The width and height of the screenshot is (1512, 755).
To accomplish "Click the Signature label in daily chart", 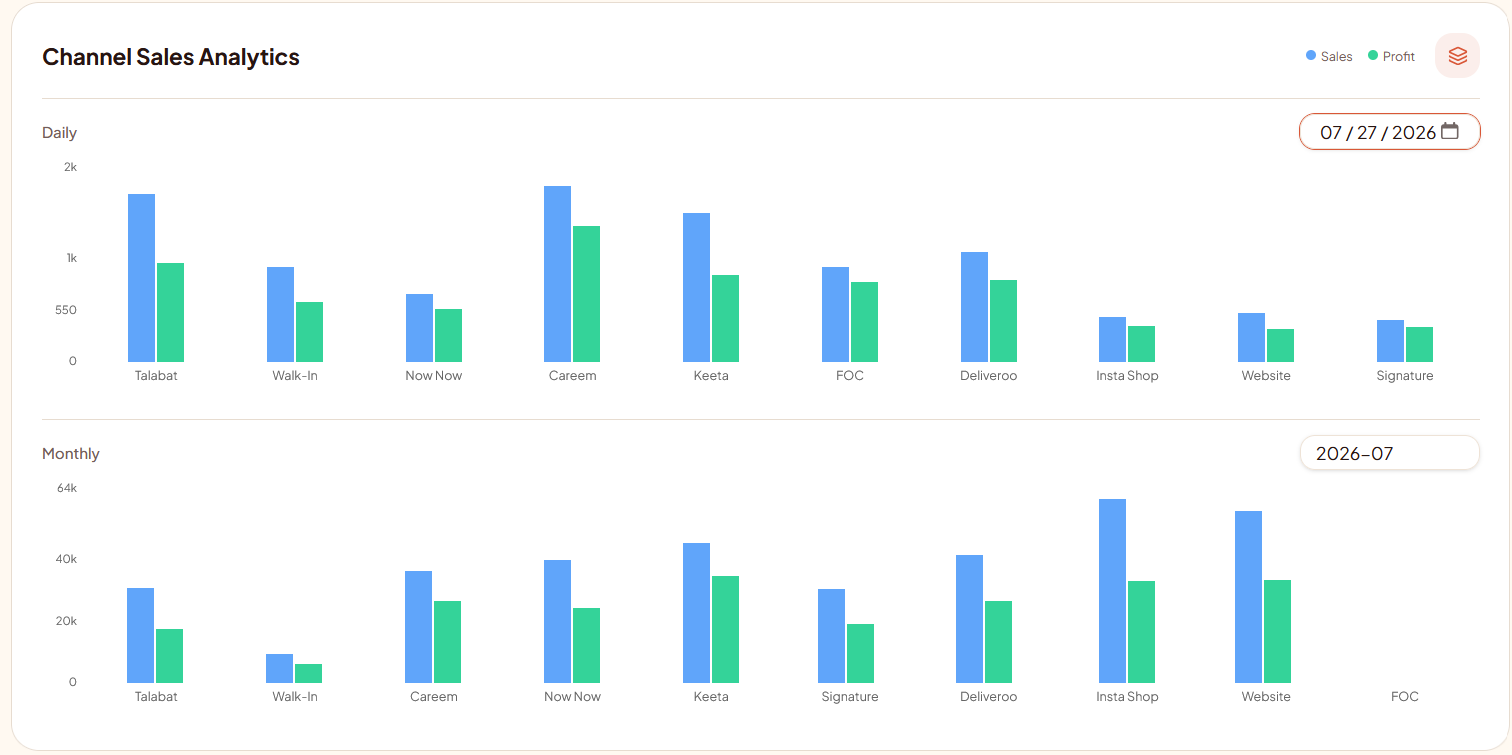I will [1405, 376].
